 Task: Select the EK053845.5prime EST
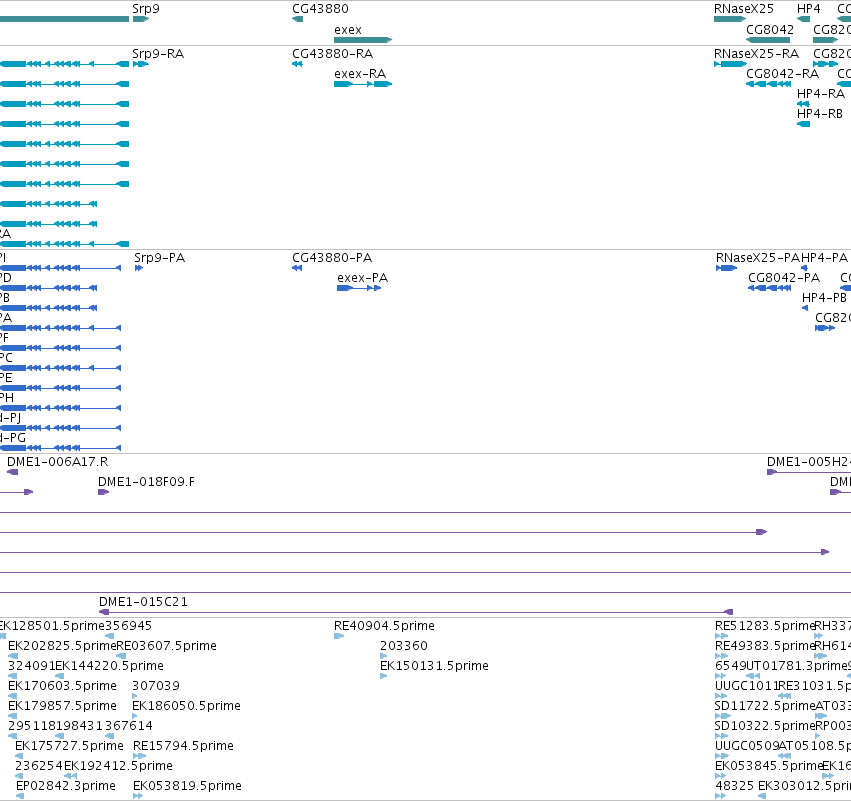click(721, 776)
